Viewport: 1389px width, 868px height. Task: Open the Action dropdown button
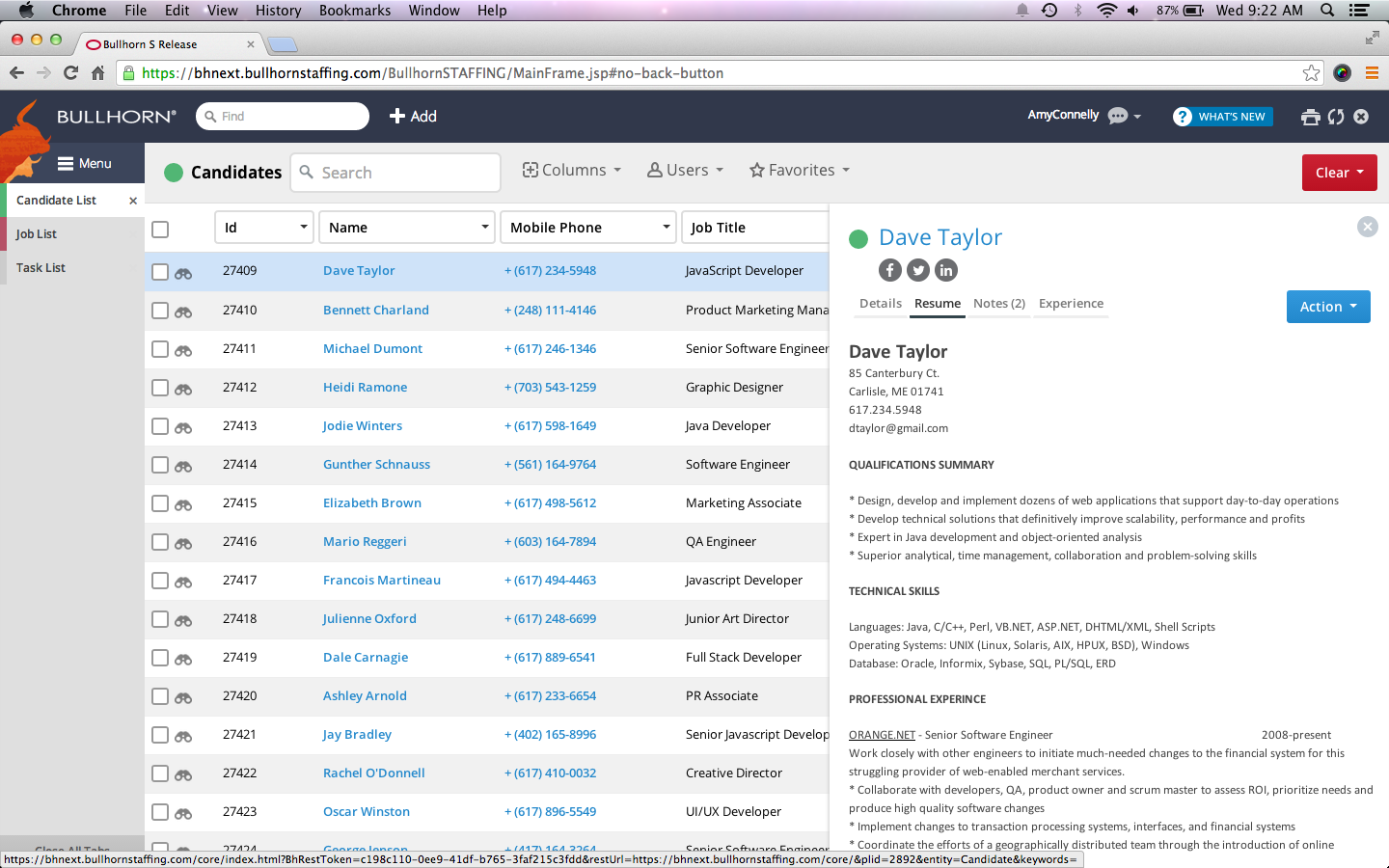pyautogui.click(x=1327, y=307)
